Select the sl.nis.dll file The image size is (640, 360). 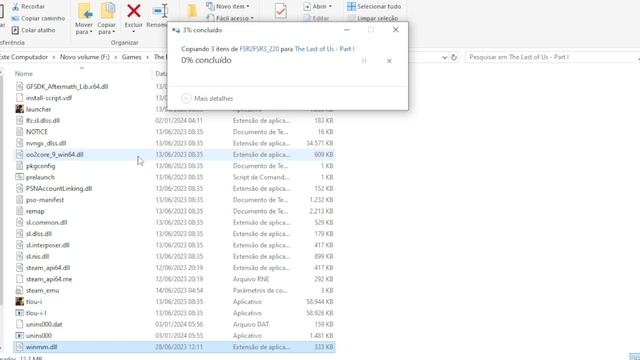pos(38,257)
